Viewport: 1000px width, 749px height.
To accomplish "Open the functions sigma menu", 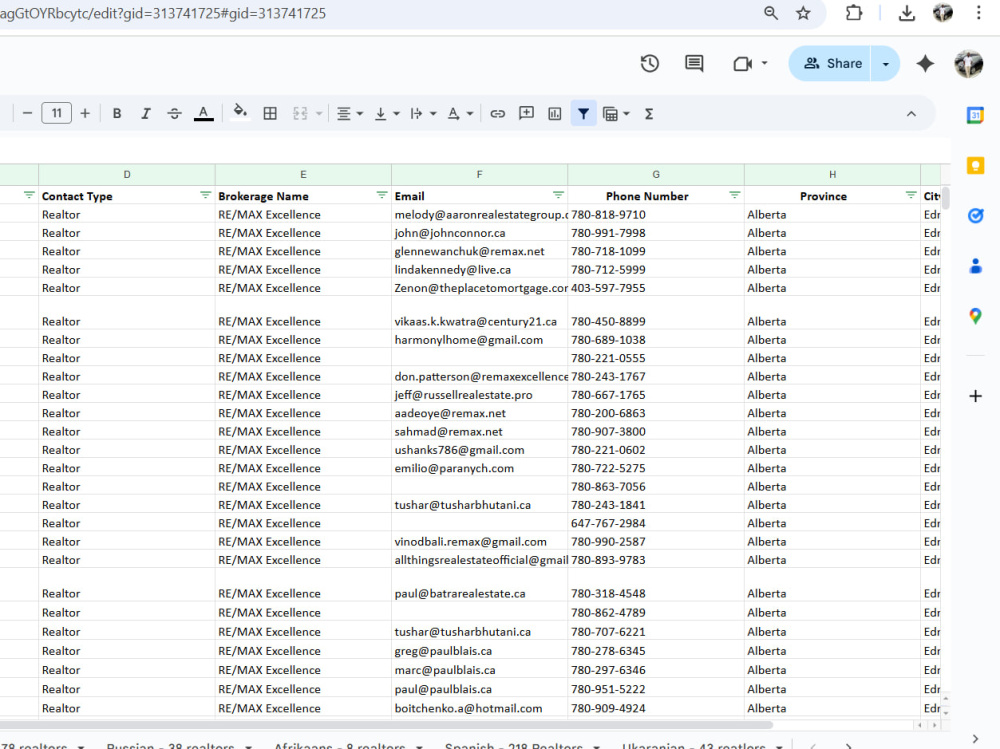I will 649,114.
